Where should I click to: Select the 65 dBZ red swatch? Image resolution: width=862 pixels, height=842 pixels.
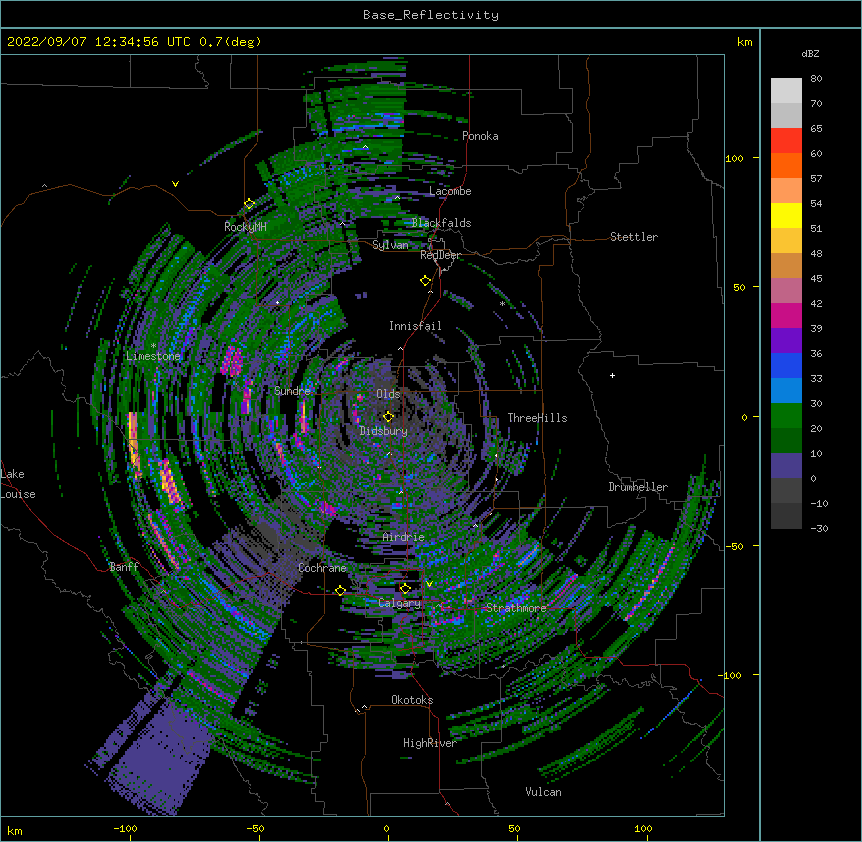pyautogui.click(x=786, y=141)
